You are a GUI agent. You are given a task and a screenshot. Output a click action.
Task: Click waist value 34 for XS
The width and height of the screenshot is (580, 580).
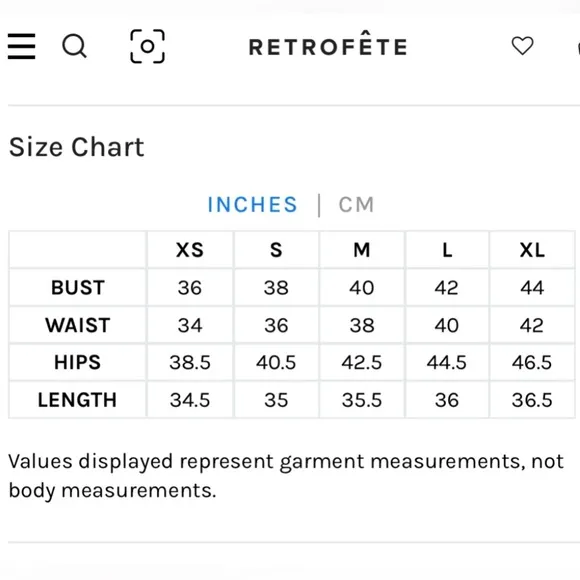click(190, 326)
